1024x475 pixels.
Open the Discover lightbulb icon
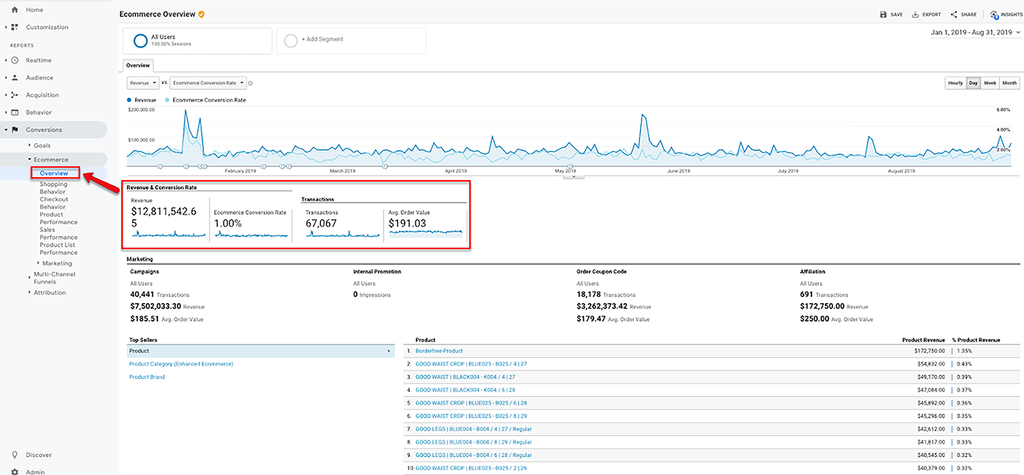tap(14, 455)
